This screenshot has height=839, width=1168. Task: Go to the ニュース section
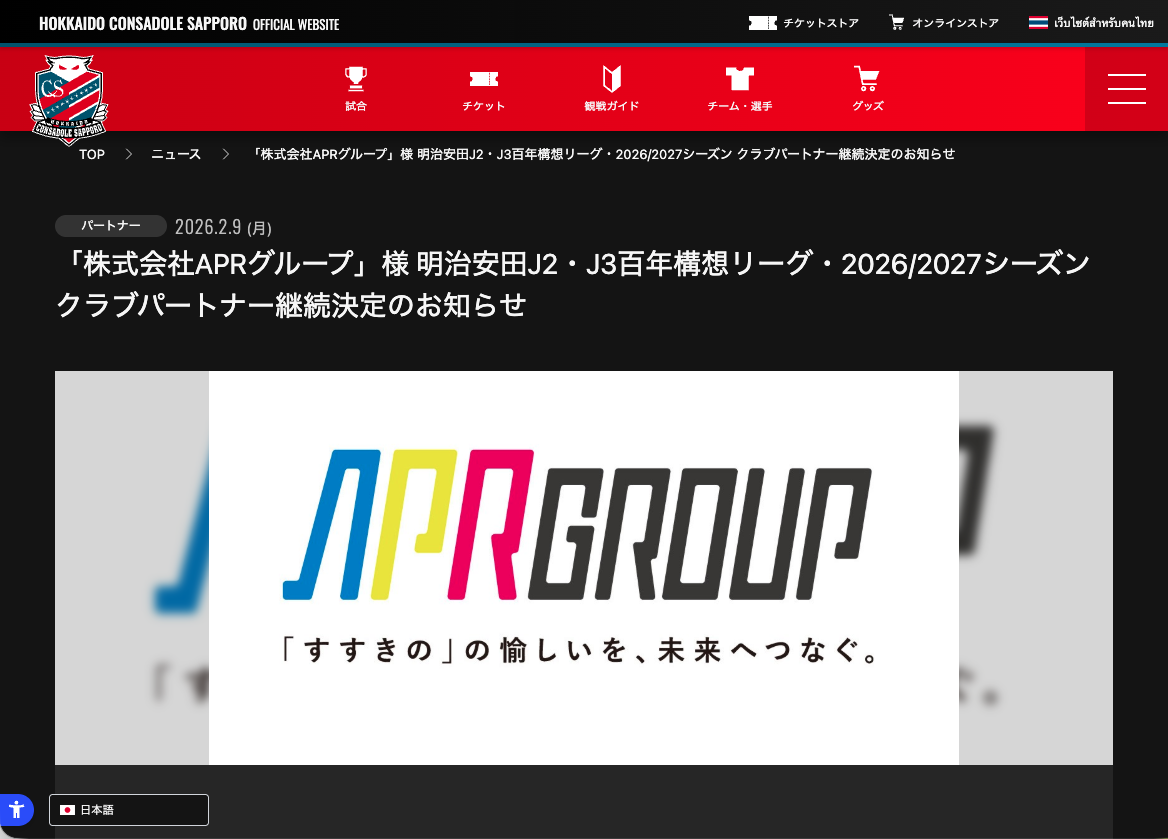click(x=175, y=154)
